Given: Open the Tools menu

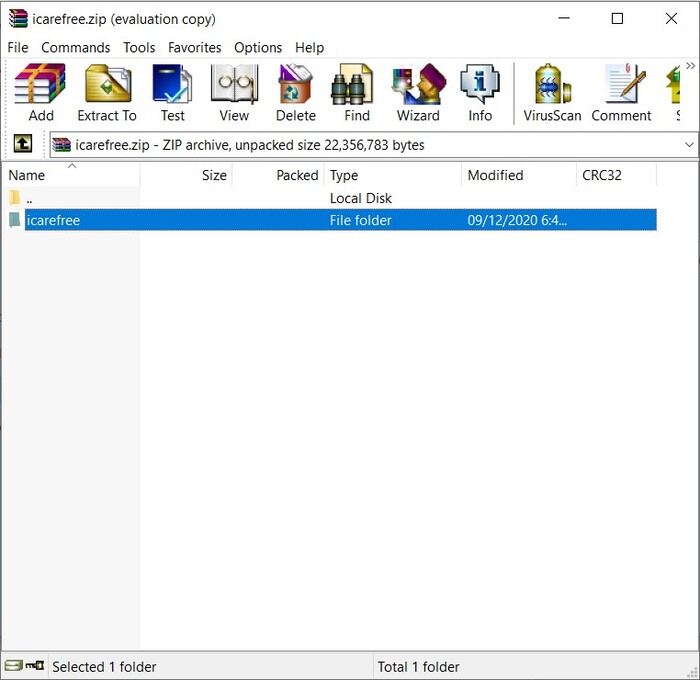Looking at the screenshot, I should point(139,47).
